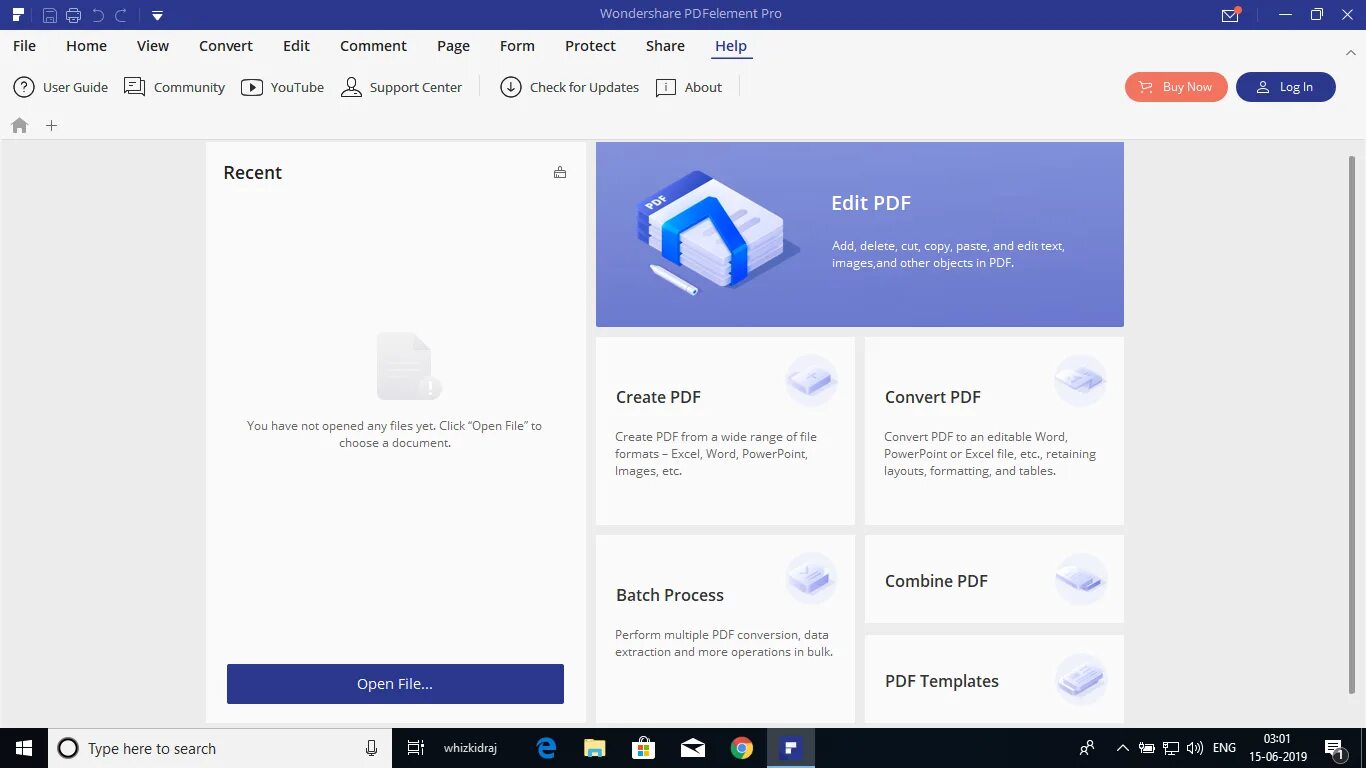Viewport: 1366px width, 768px height.
Task: Clear the Recent file list with brush icon
Action: [x=560, y=172]
